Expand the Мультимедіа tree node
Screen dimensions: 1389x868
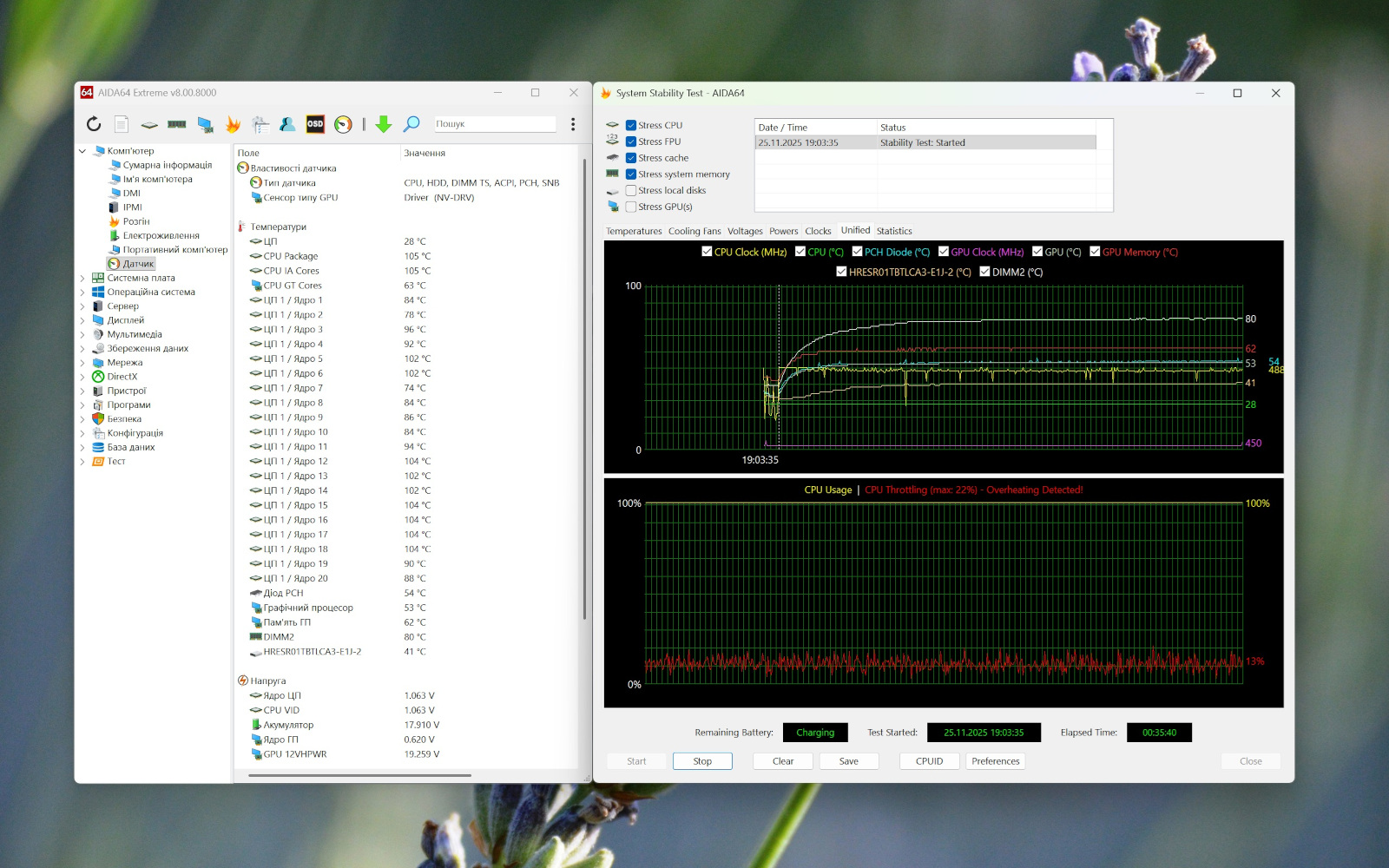[82, 335]
